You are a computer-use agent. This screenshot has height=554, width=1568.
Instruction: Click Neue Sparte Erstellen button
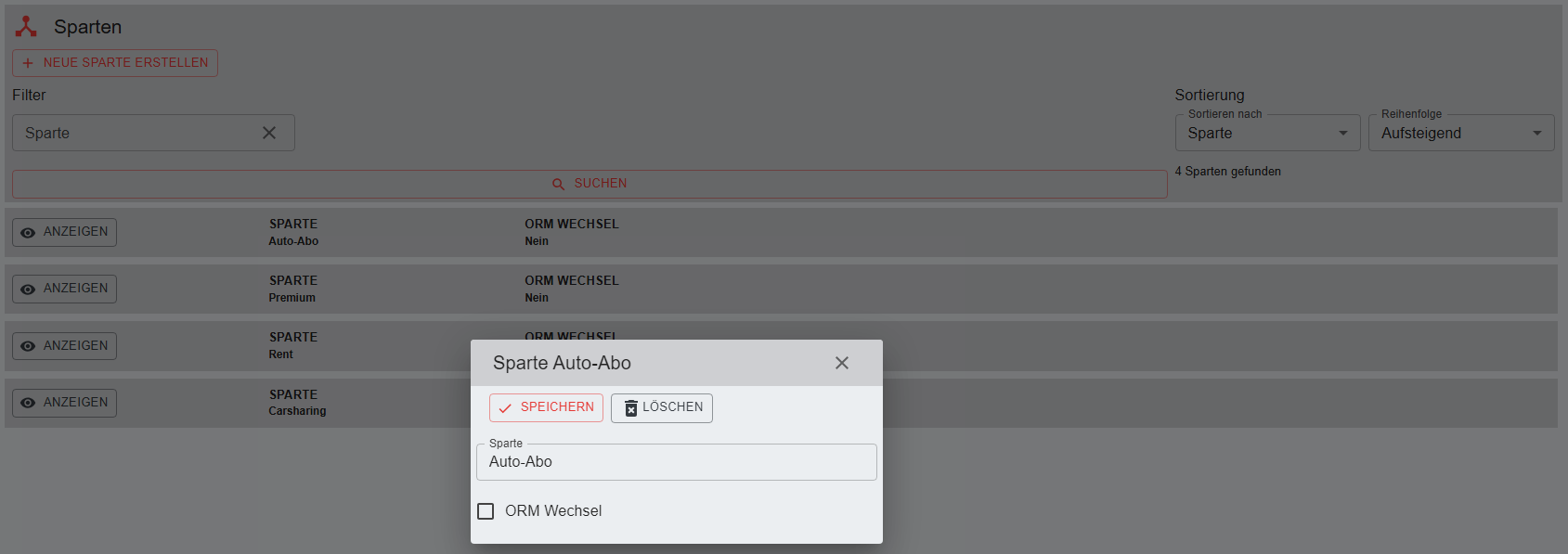[x=115, y=63]
